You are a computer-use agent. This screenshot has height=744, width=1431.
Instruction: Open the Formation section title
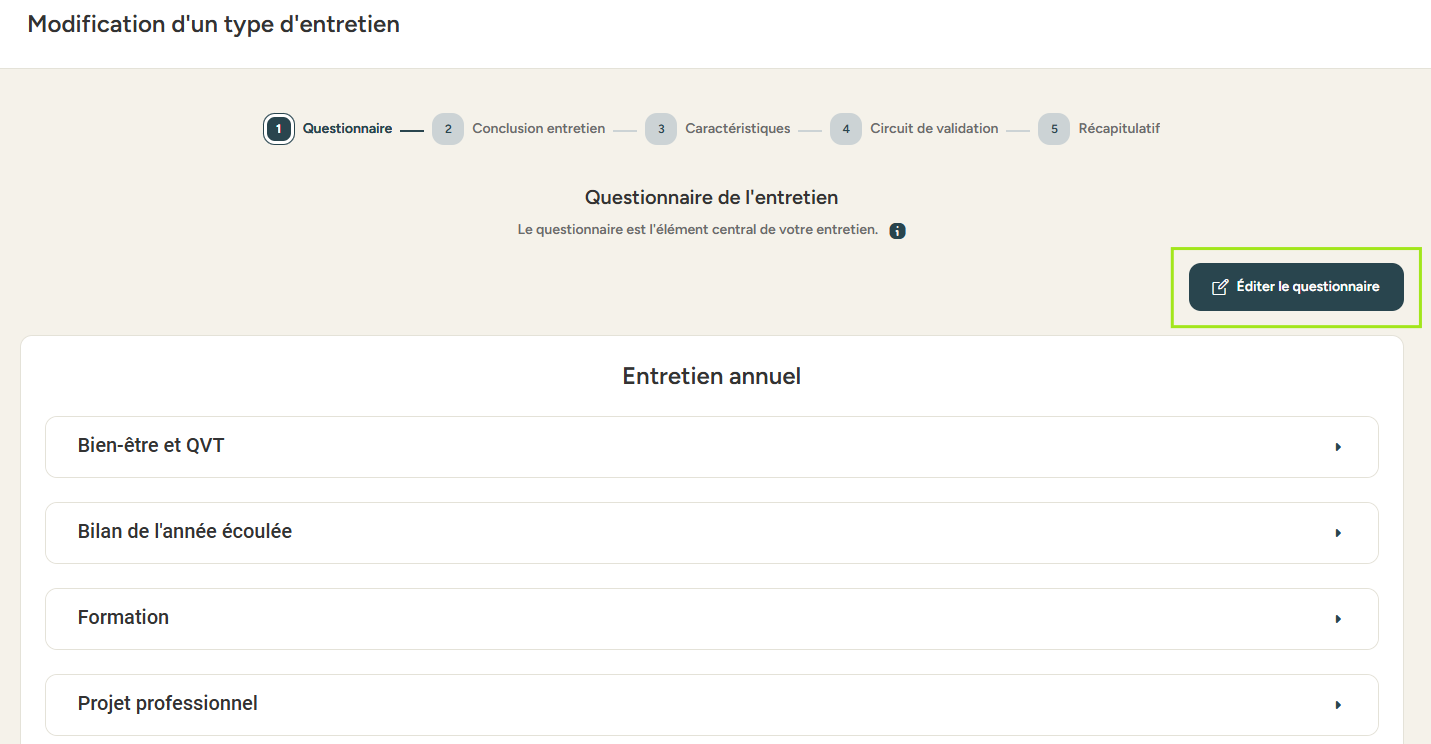pyautogui.click(x=123, y=618)
